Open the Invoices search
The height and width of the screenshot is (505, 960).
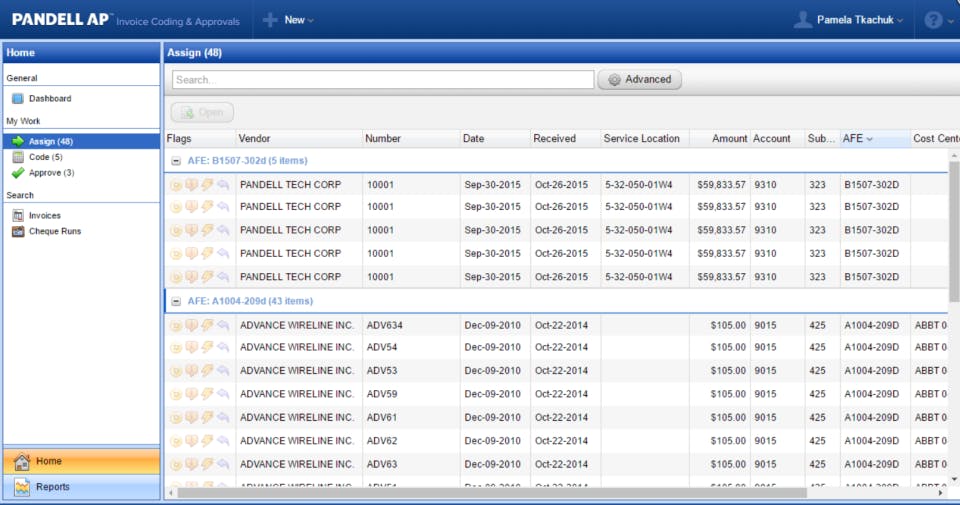[44, 215]
